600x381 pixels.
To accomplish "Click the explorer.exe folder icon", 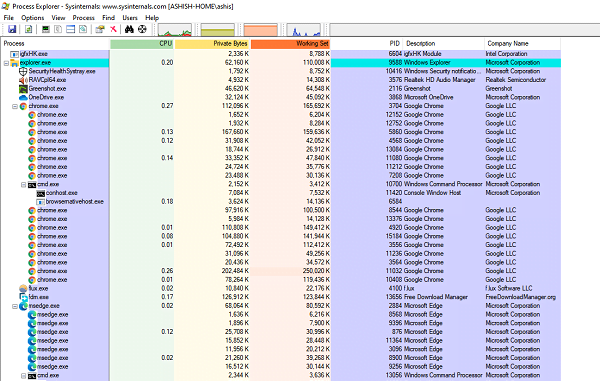I will click(14, 63).
